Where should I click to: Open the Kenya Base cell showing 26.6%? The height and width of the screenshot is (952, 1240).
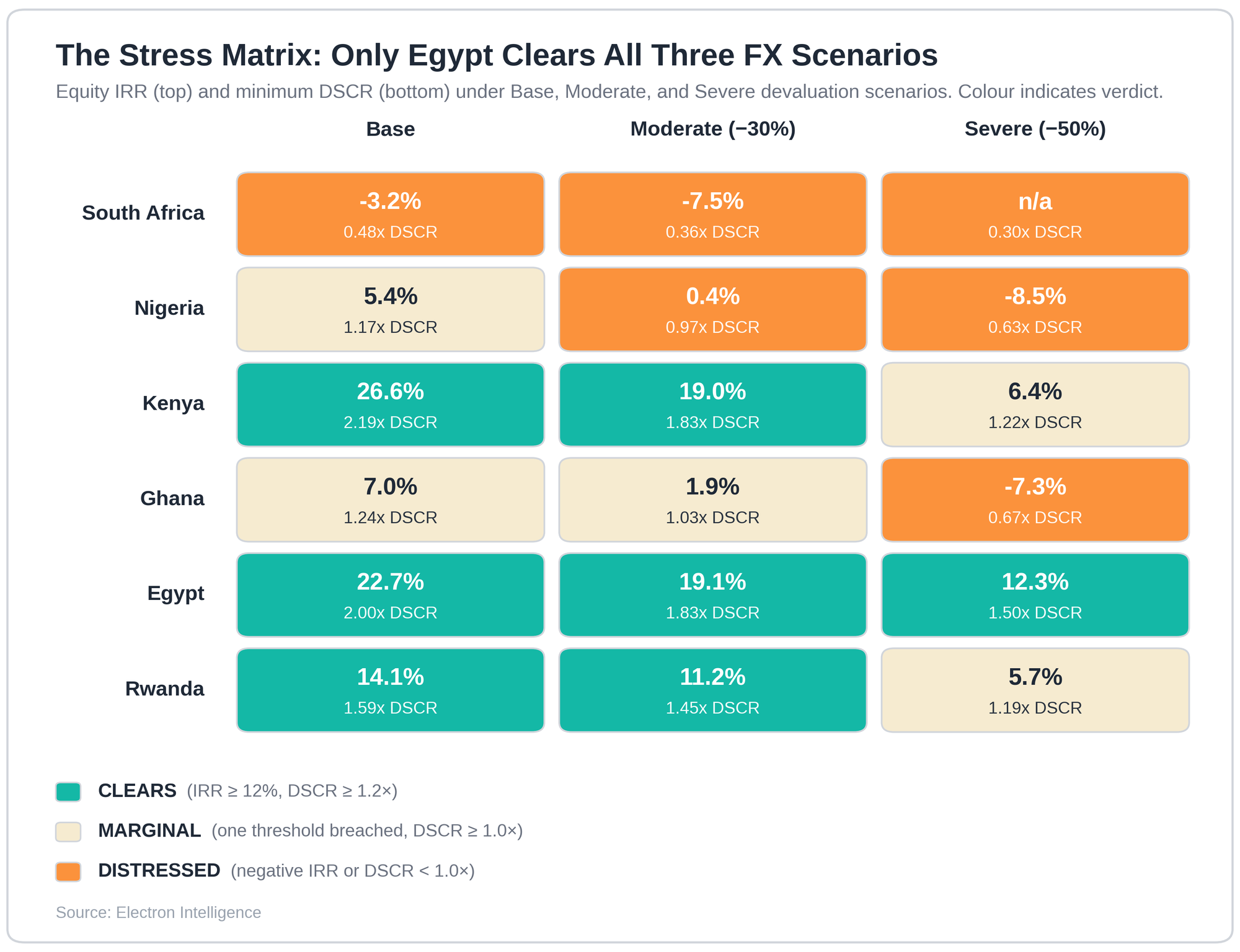tap(391, 405)
